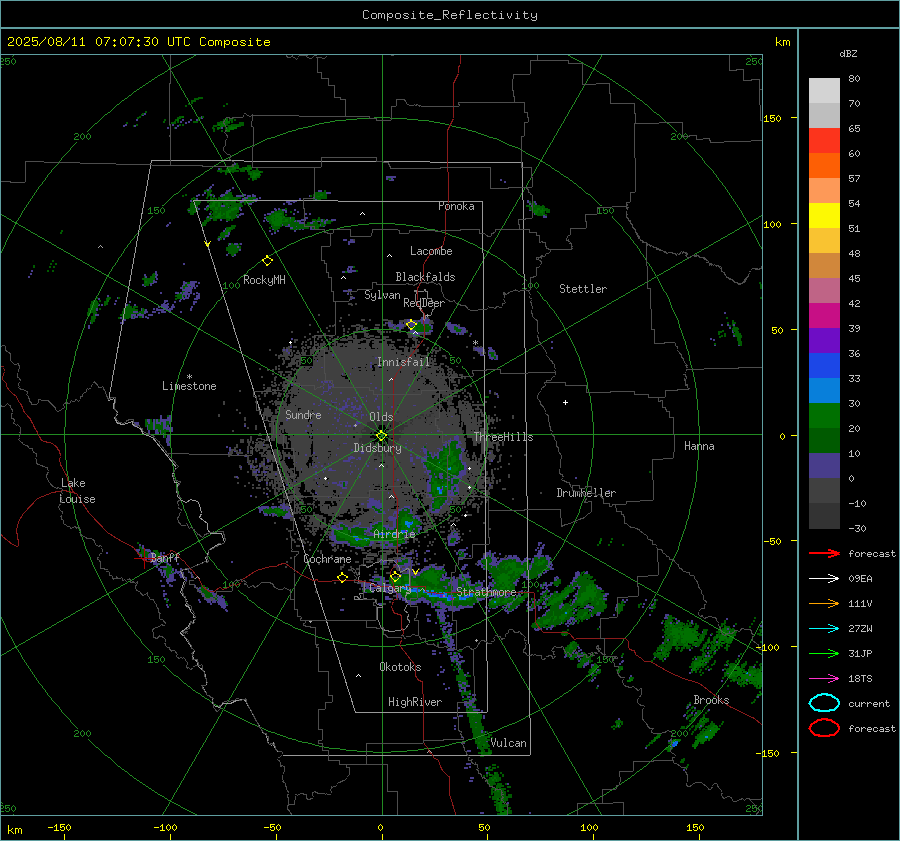Click the red cross marker at Banff
Viewport: 900px width, 841px height.
click(143, 557)
